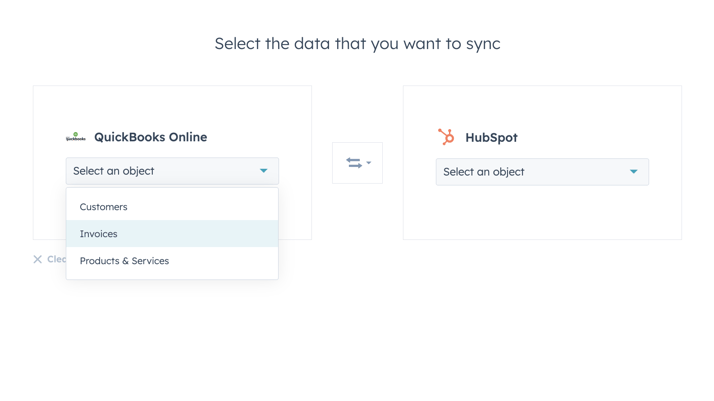Click the blue caret in QuickBooks dropdown
The height and width of the screenshot is (401, 714).
pos(264,171)
